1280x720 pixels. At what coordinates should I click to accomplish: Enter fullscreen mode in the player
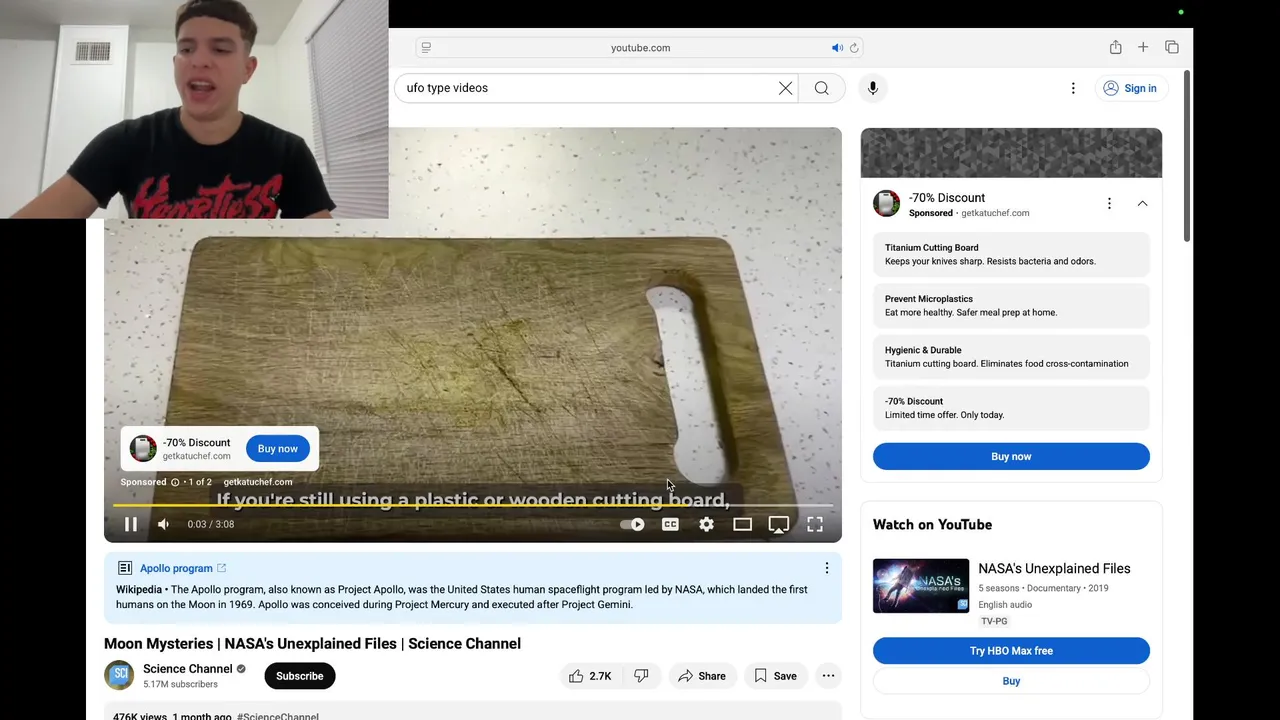pos(815,524)
